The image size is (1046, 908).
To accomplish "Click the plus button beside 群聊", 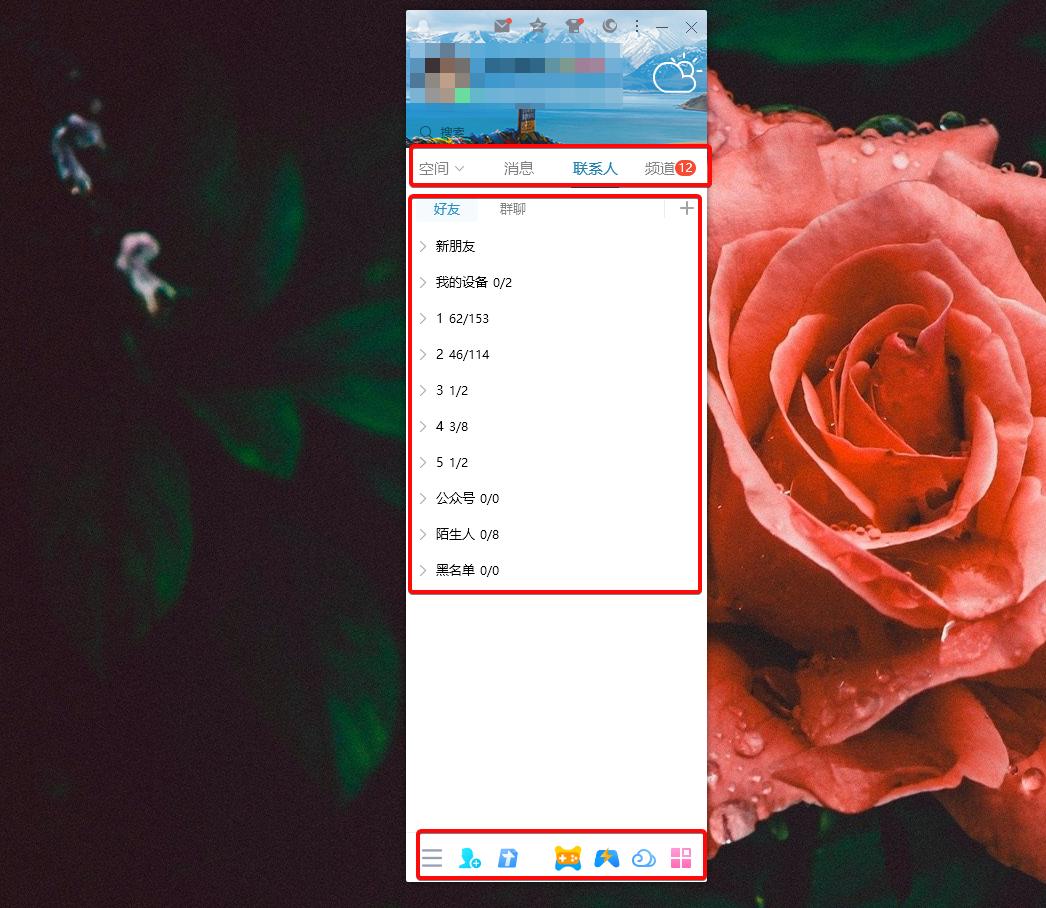I will pyautogui.click(x=686, y=209).
